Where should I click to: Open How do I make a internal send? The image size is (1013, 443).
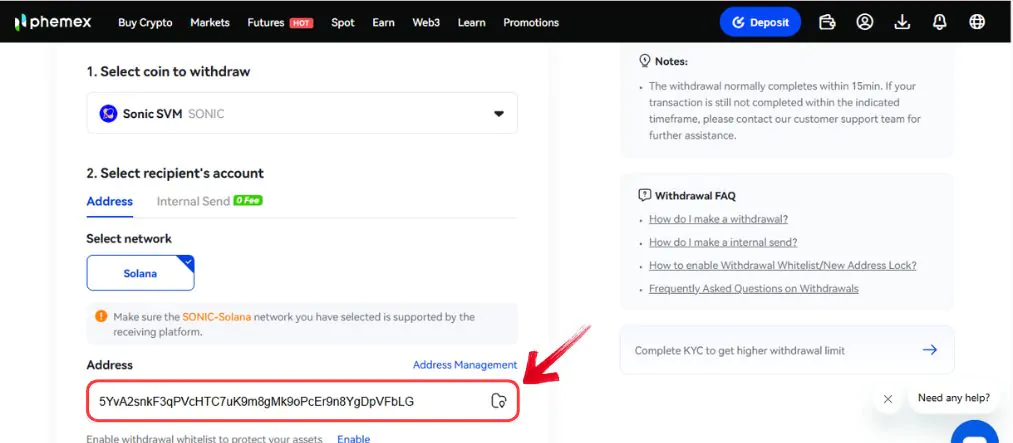723,242
